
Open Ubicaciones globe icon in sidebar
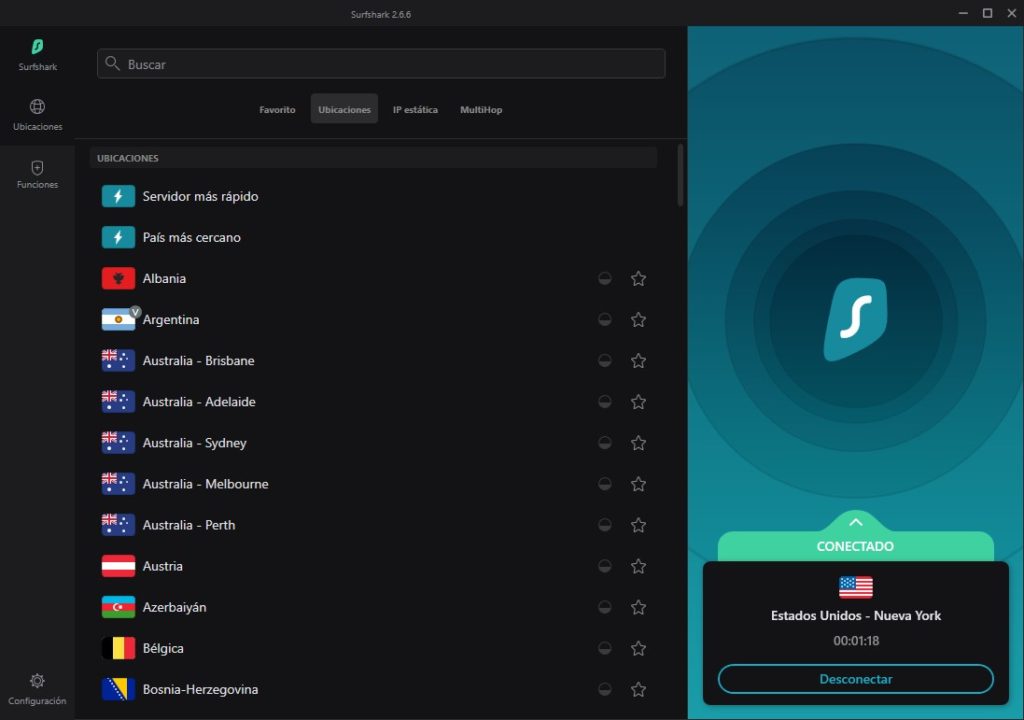pos(37,107)
